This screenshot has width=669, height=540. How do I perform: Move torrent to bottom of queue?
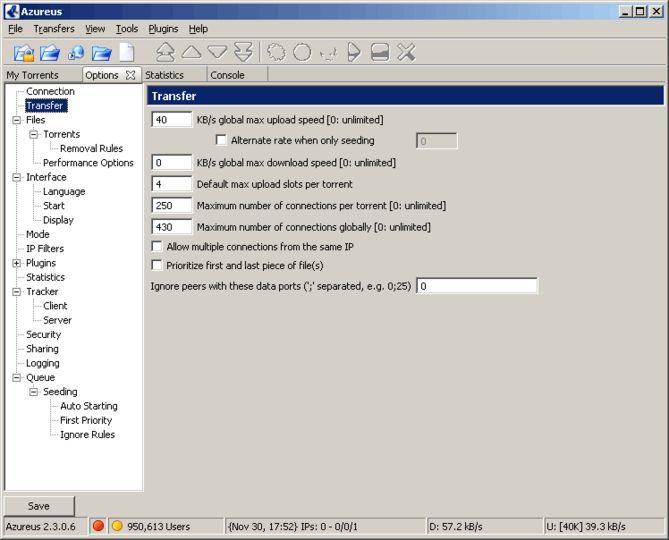coord(243,52)
